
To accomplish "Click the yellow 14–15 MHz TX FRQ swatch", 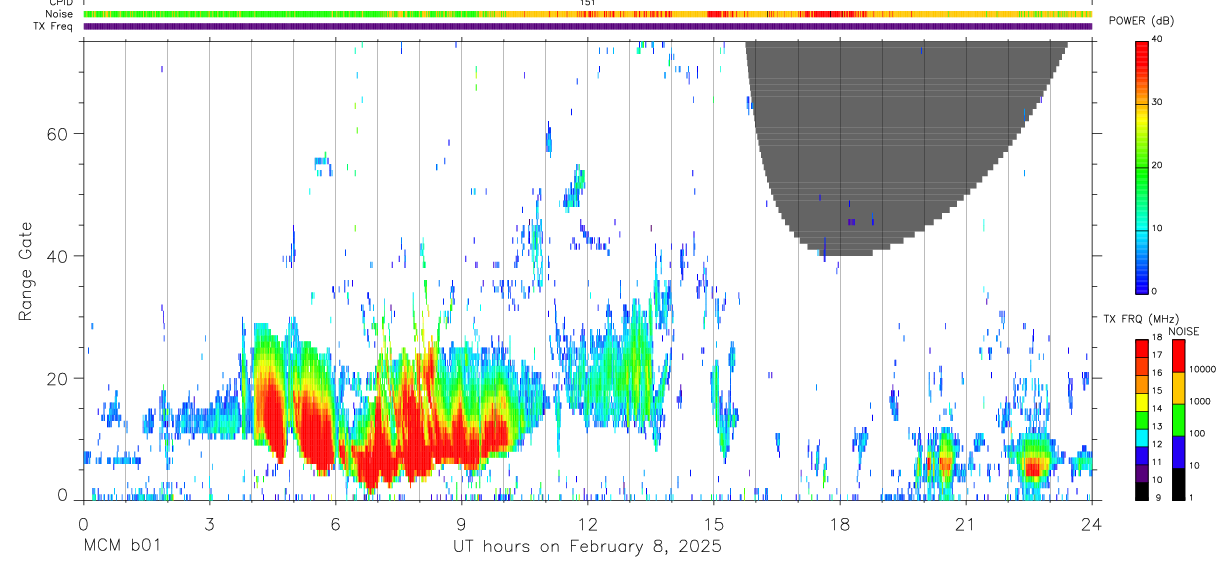I will point(1141,402).
